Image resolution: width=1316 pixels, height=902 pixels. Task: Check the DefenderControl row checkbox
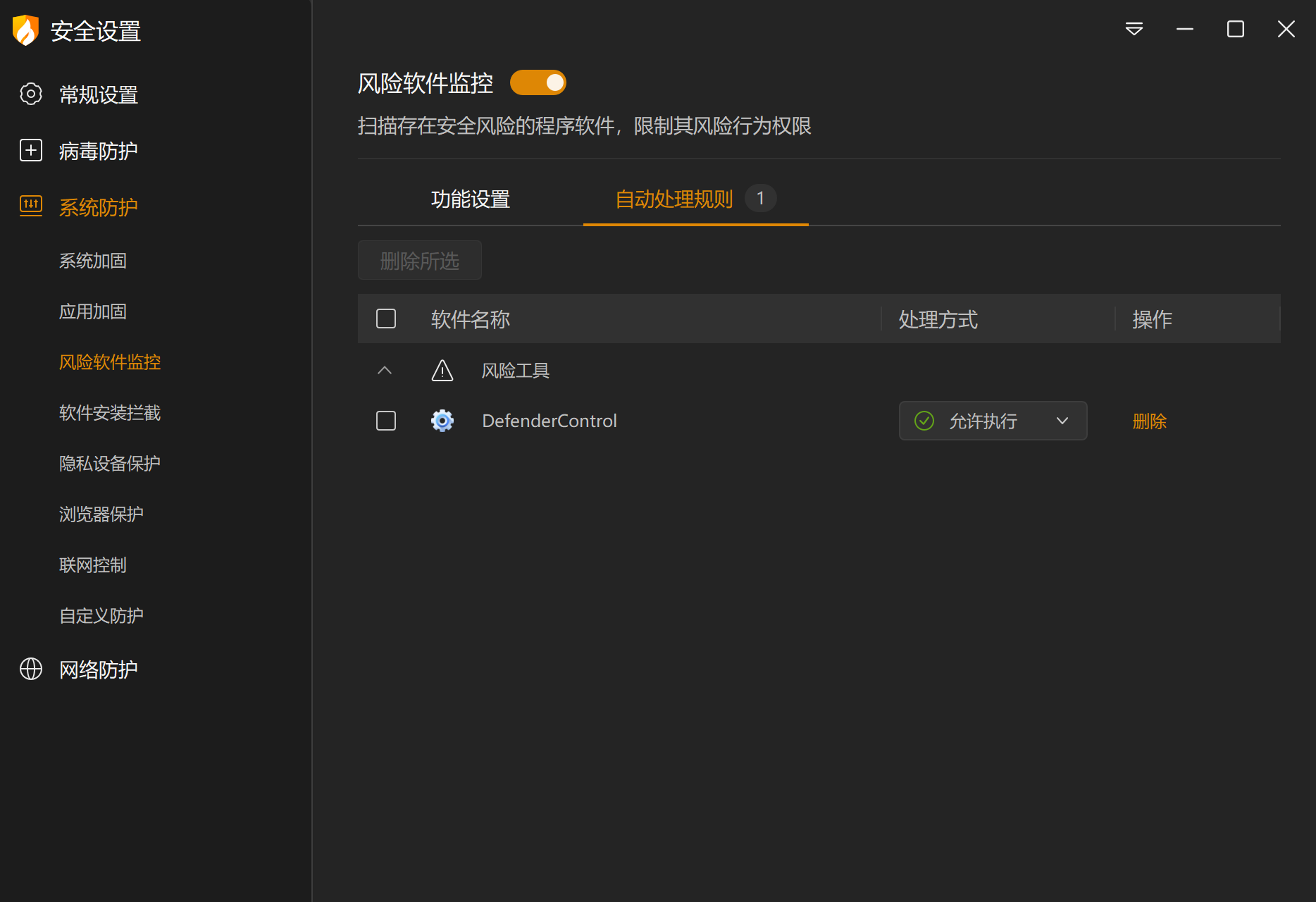[x=386, y=421]
